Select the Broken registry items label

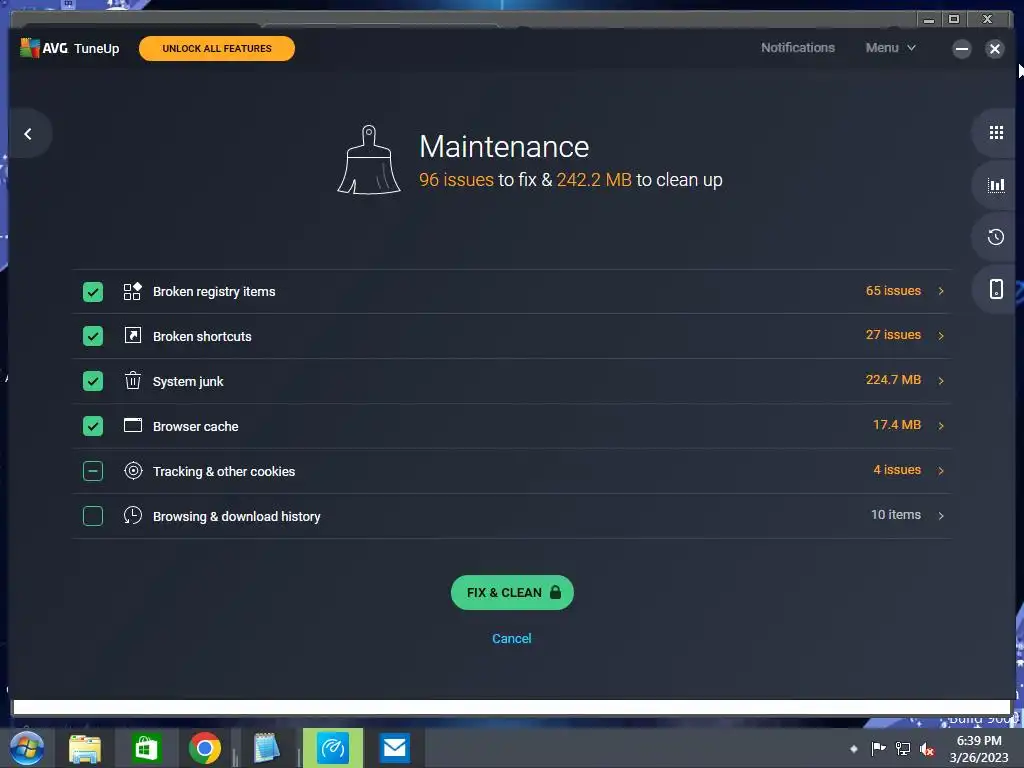[x=214, y=292]
